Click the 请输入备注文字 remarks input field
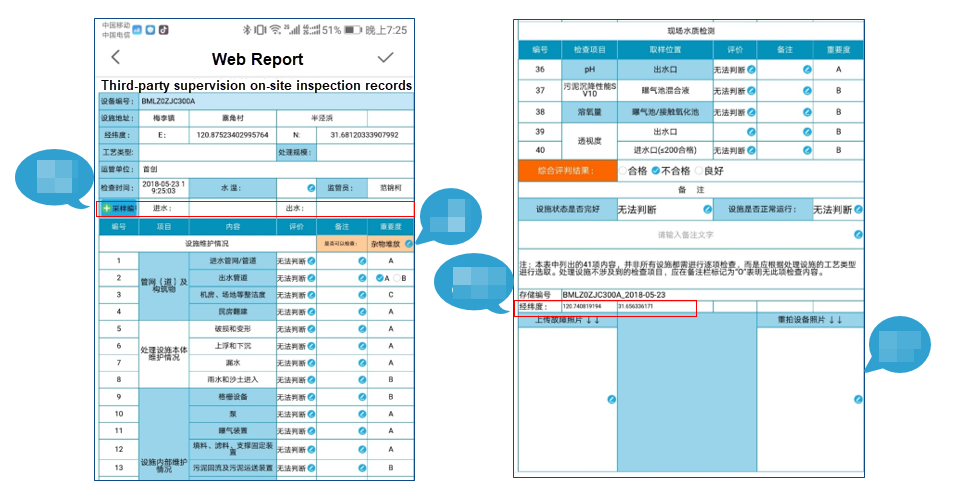Screen dimensions: 965x500 pos(686,235)
